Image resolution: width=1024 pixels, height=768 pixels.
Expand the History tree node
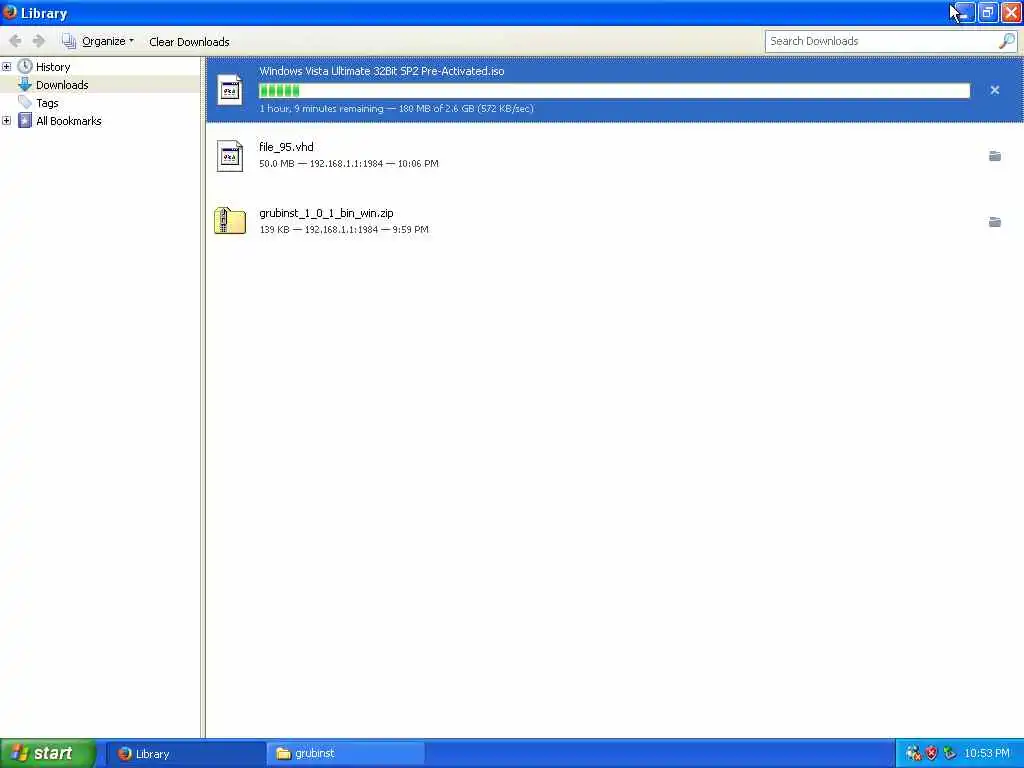[7, 67]
